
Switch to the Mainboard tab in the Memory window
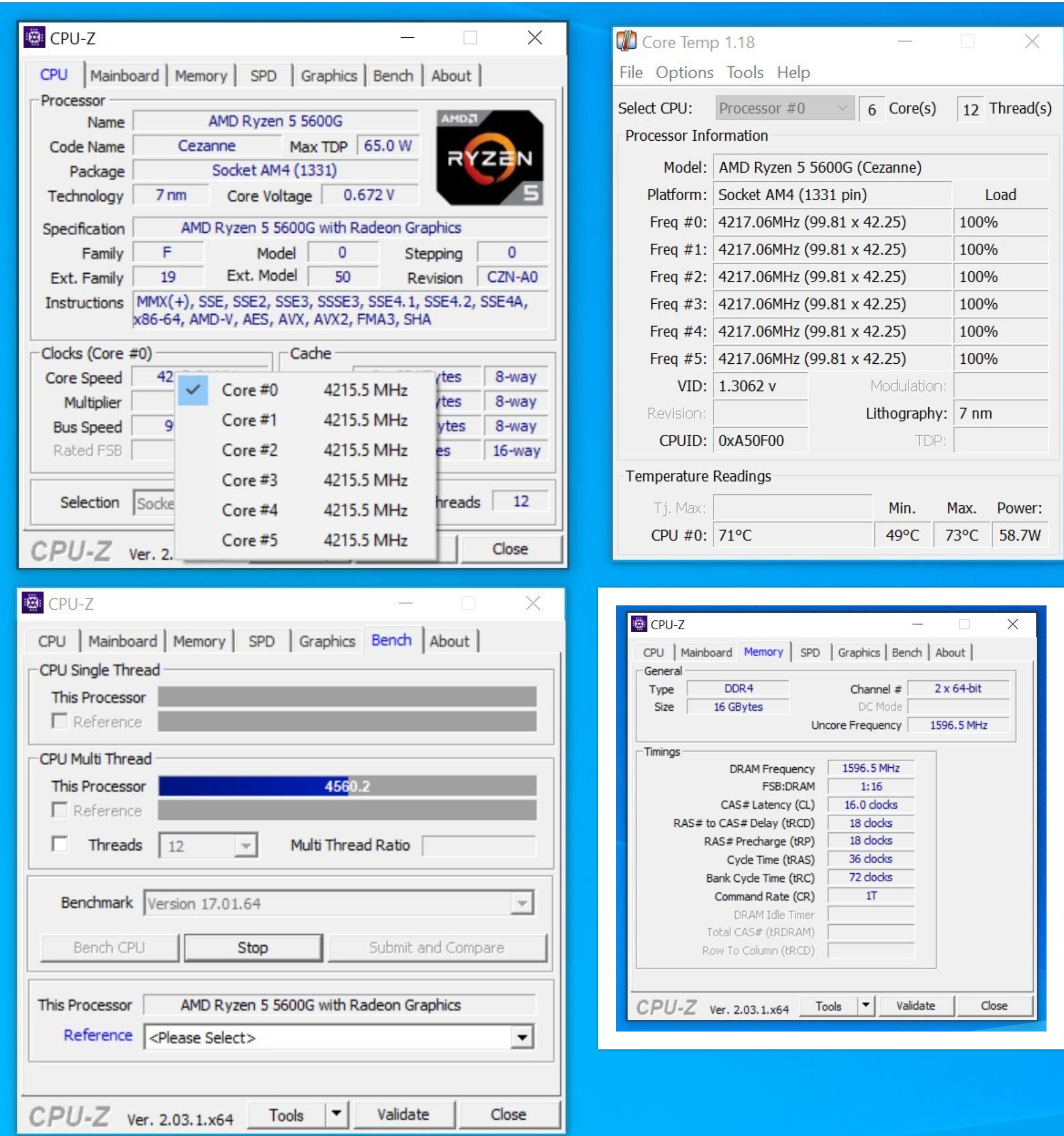pyautogui.click(x=706, y=653)
